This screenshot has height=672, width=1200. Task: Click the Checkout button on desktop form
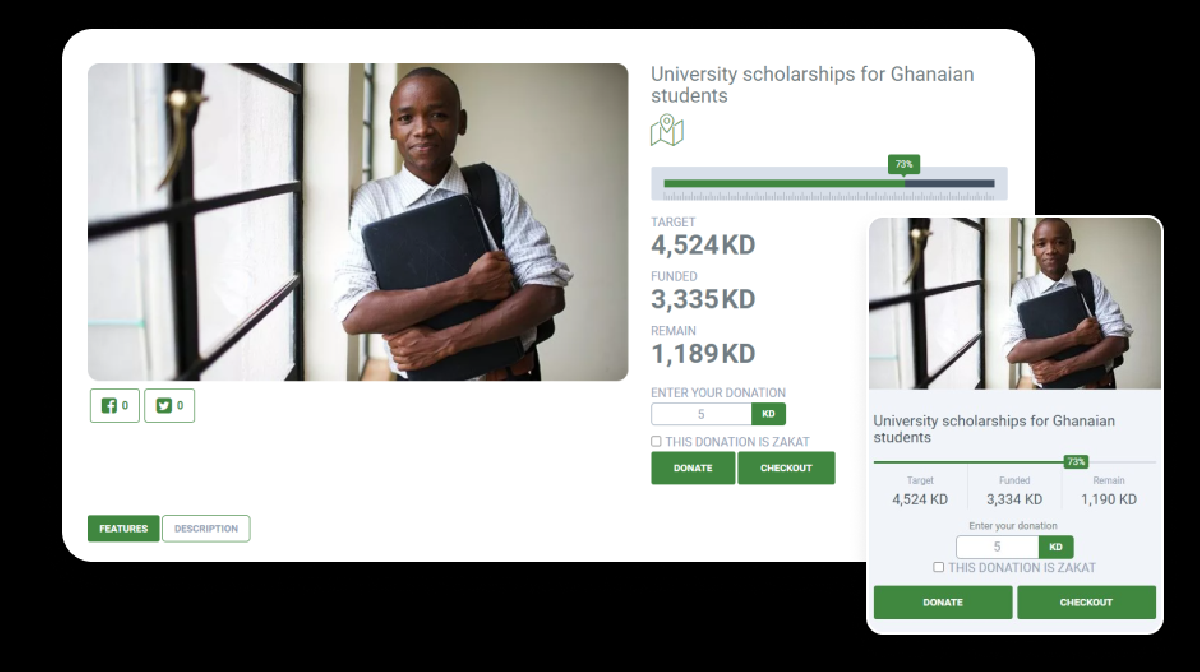tap(786, 468)
